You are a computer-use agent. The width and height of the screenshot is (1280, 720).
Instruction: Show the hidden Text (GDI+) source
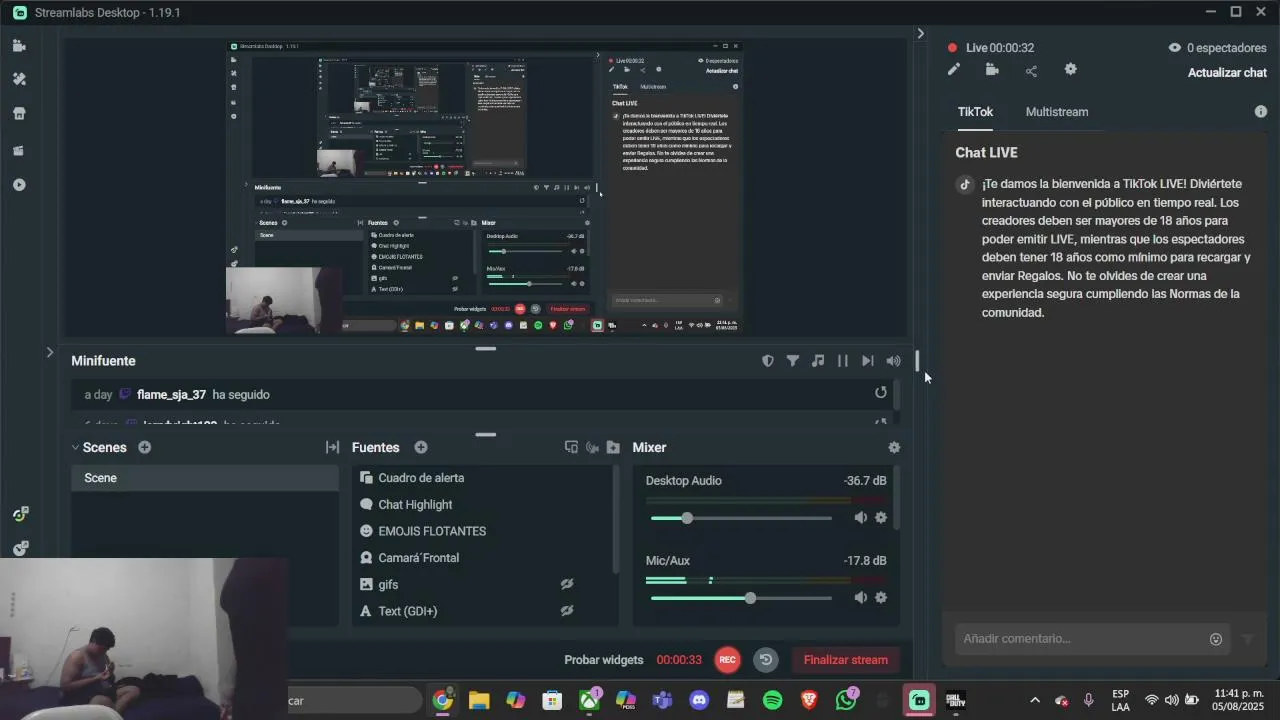(x=567, y=611)
